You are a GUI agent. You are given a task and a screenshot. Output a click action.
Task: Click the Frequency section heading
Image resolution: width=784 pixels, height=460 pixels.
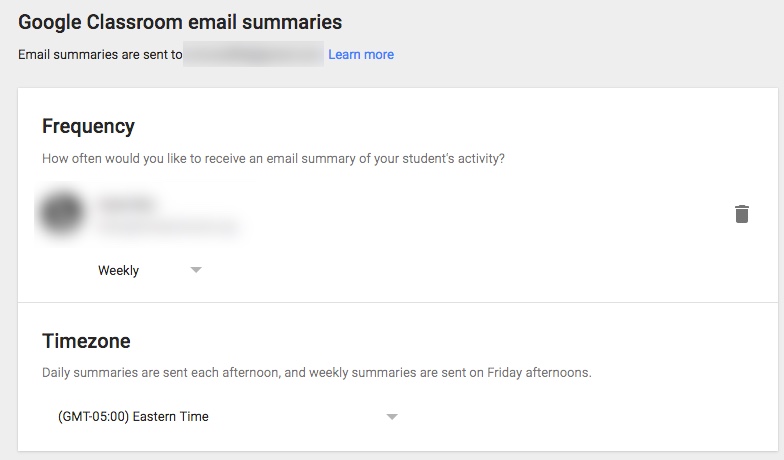(x=88, y=126)
